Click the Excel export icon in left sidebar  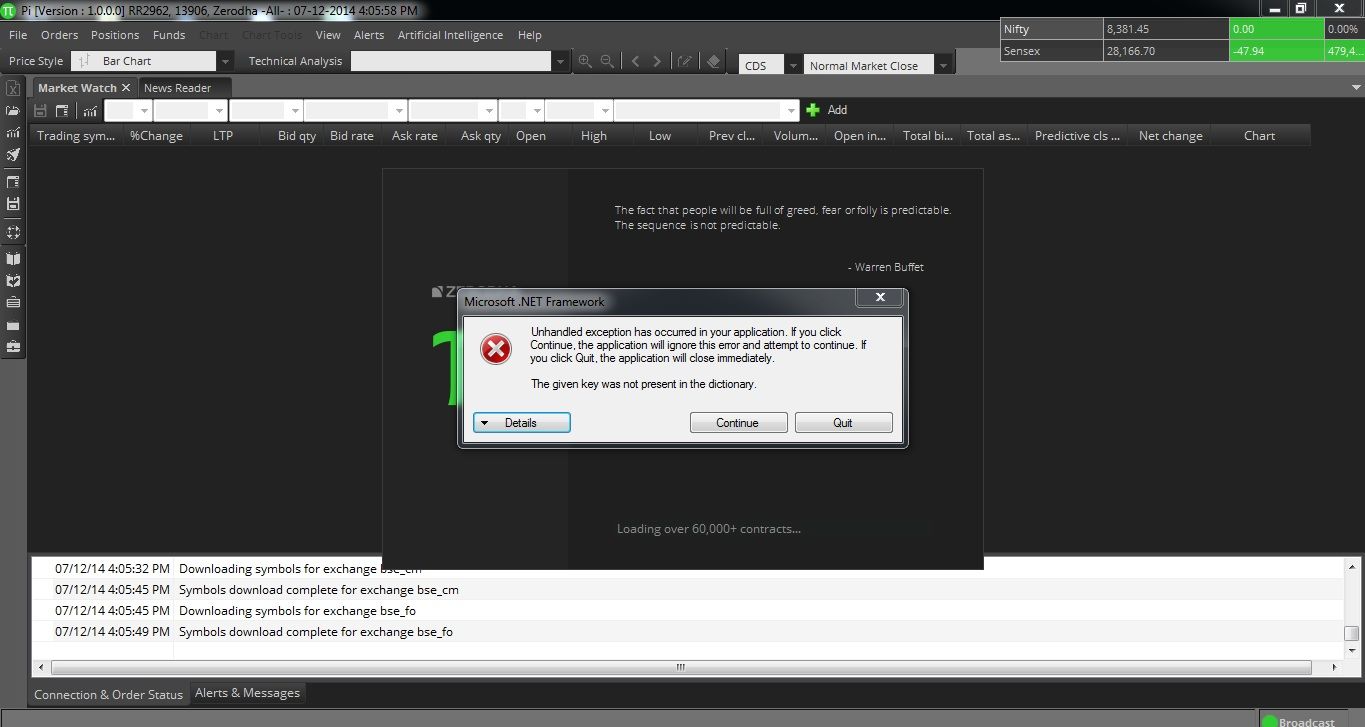13,89
